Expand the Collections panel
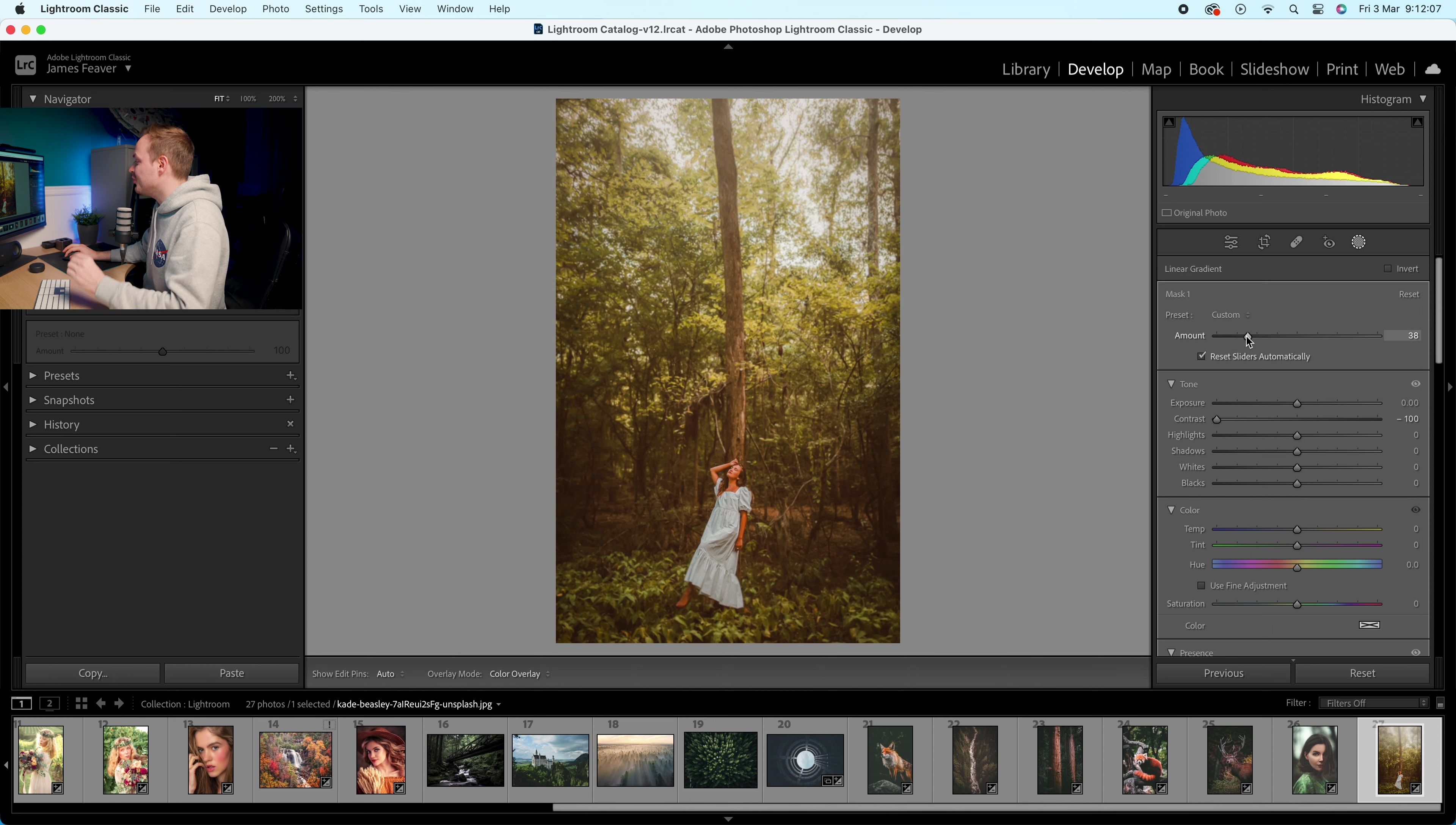The height and width of the screenshot is (825, 1456). point(33,448)
